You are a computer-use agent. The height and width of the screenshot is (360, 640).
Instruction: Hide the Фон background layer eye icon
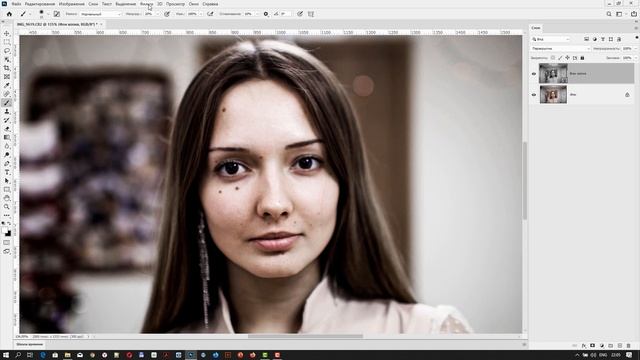point(534,95)
